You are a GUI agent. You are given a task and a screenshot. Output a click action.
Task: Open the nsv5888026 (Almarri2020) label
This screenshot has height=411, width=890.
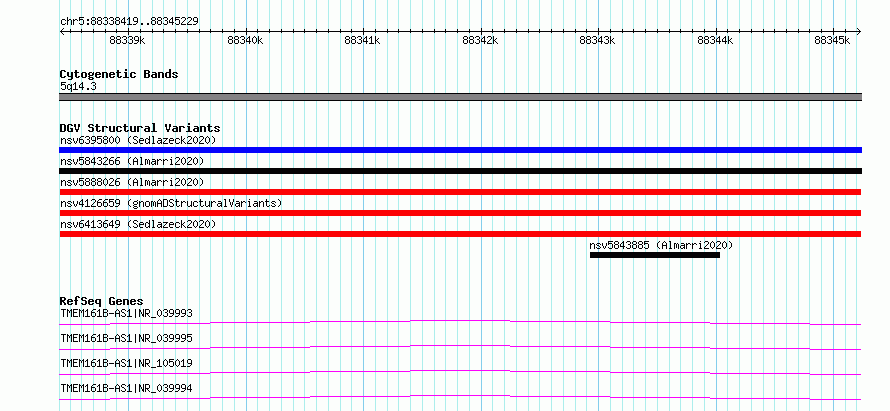coord(132,182)
